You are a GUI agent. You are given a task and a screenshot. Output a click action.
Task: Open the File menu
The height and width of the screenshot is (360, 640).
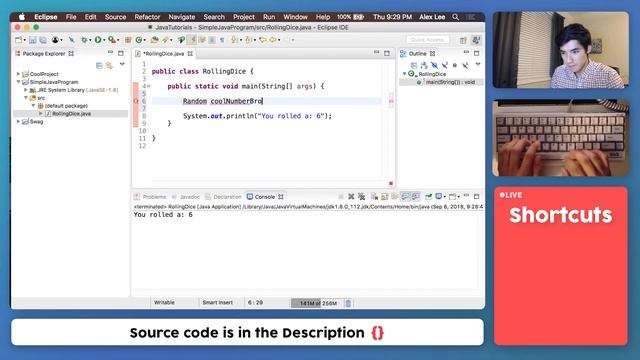pyautogui.click(x=71, y=17)
